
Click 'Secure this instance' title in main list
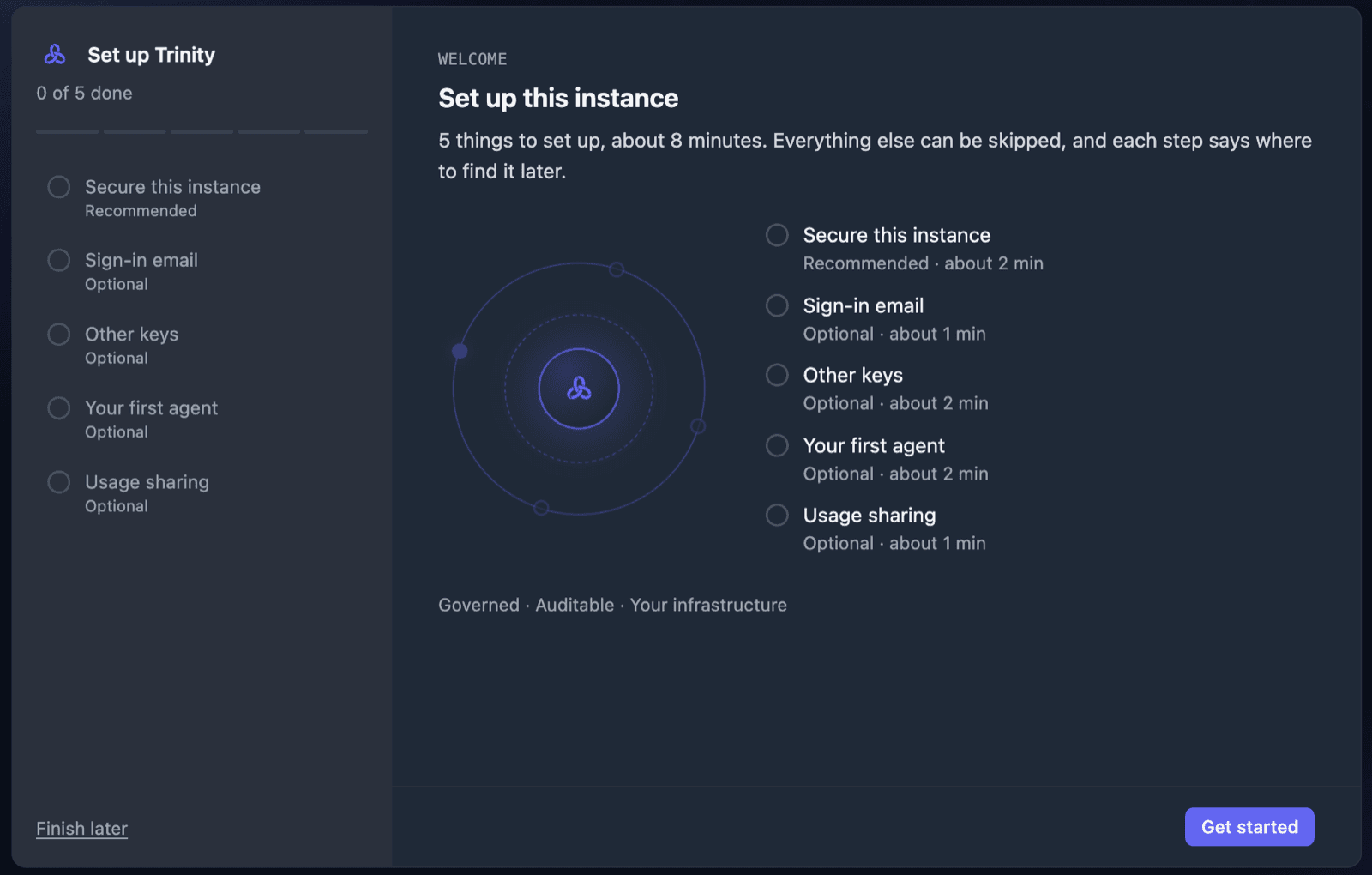click(x=897, y=235)
